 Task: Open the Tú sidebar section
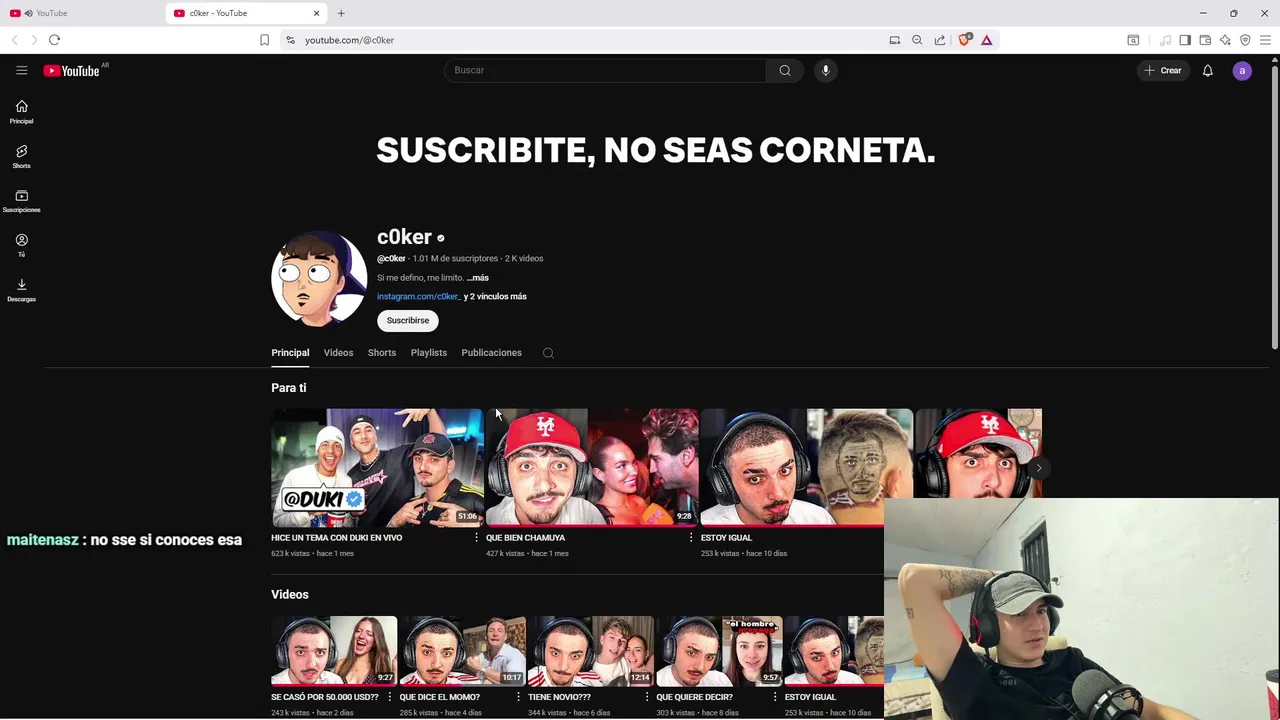click(21, 246)
